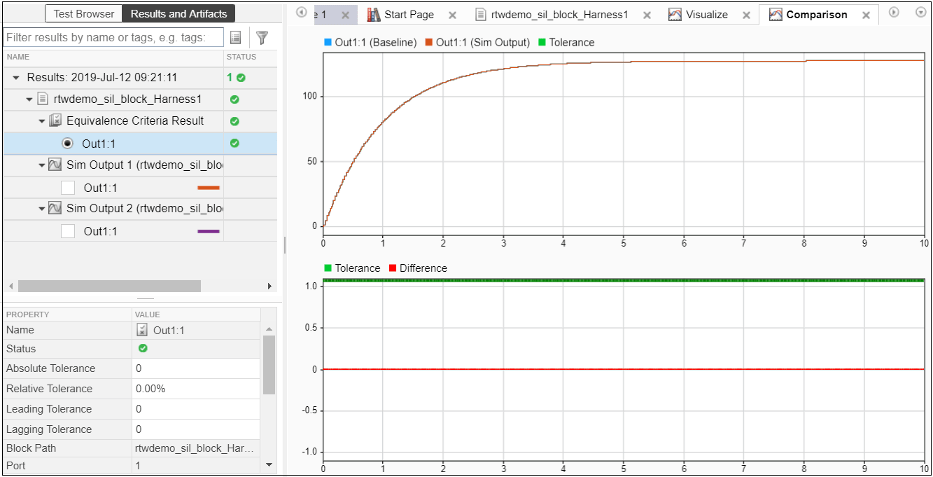Focus the filter results input field

tap(113, 37)
